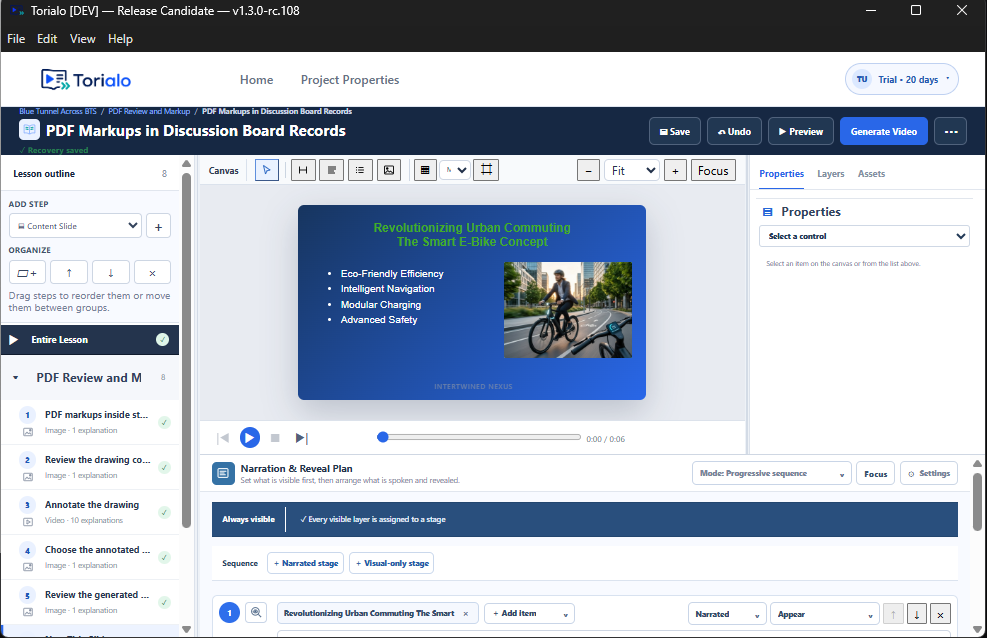Open the Select a control dropdown
Viewport: 987px width, 638px height.
864,236
